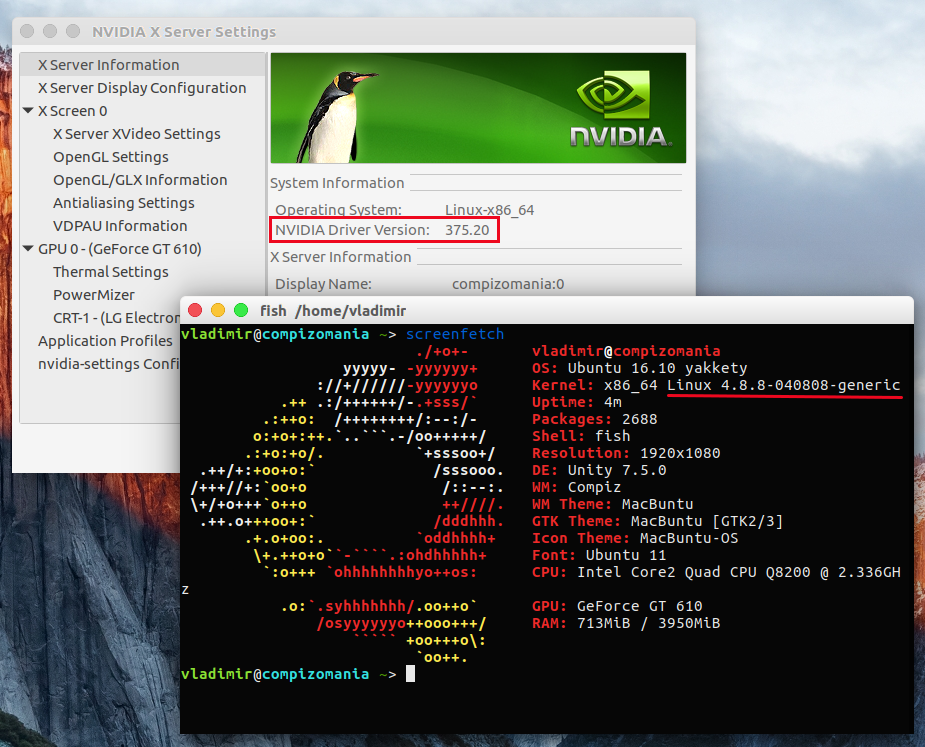Collapse the X Screen 0 tree node
The image size is (925, 747).
point(28,110)
